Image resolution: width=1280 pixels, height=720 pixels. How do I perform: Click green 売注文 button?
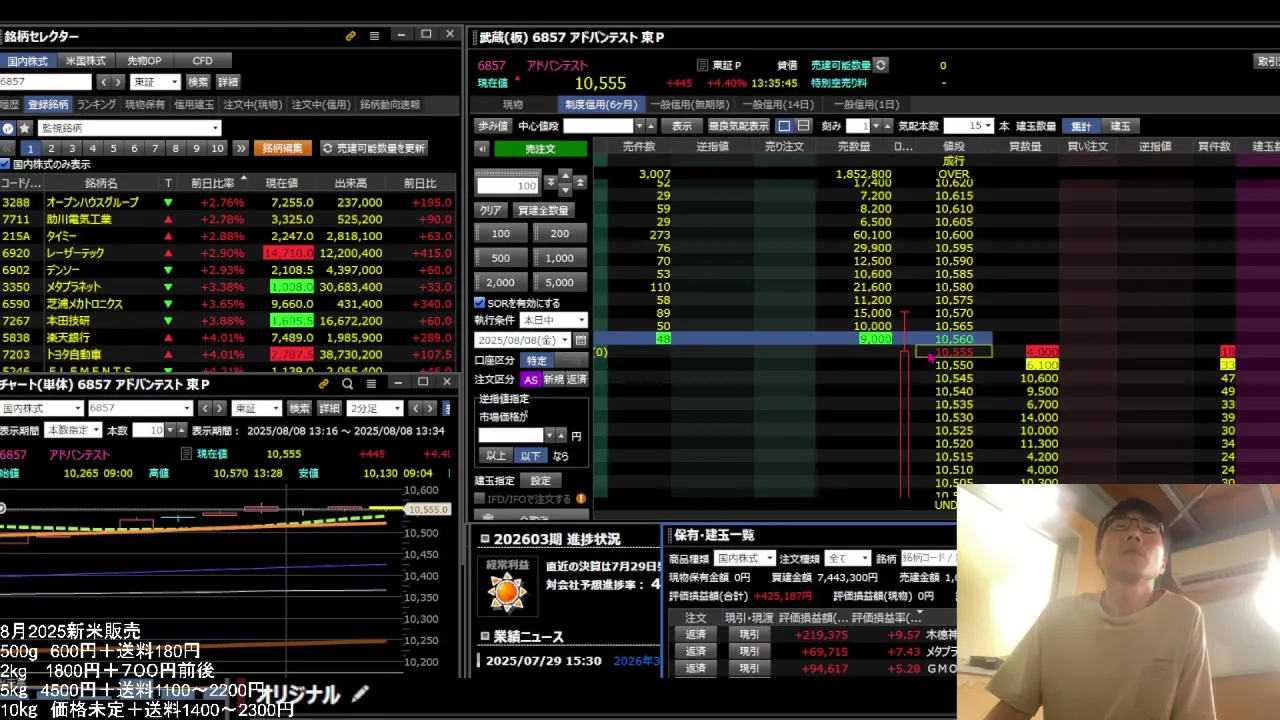coord(541,149)
